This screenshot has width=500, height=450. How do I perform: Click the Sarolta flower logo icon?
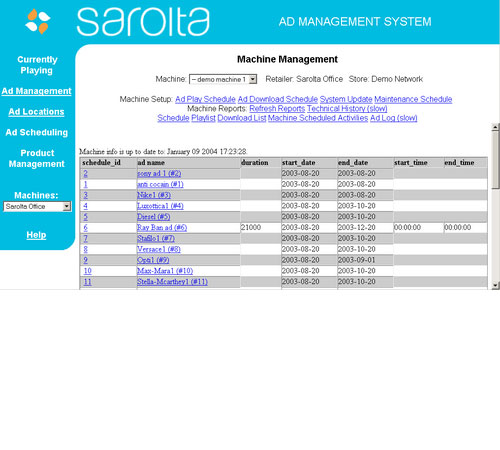(38, 22)
